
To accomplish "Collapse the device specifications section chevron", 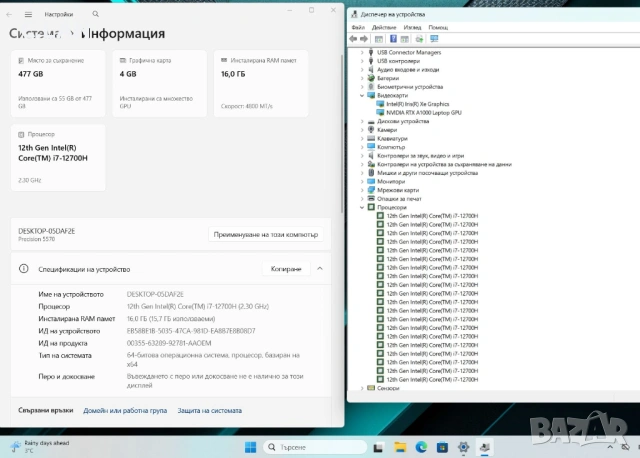I will (x=320, y=269).
